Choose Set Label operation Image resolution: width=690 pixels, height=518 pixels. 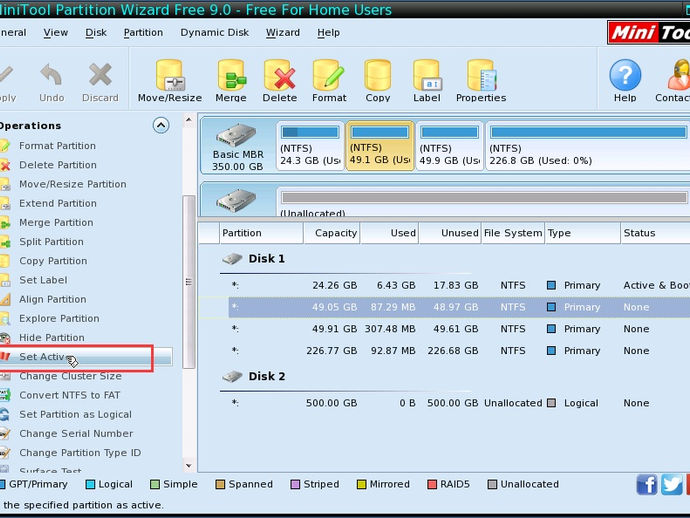pos(43,280)
